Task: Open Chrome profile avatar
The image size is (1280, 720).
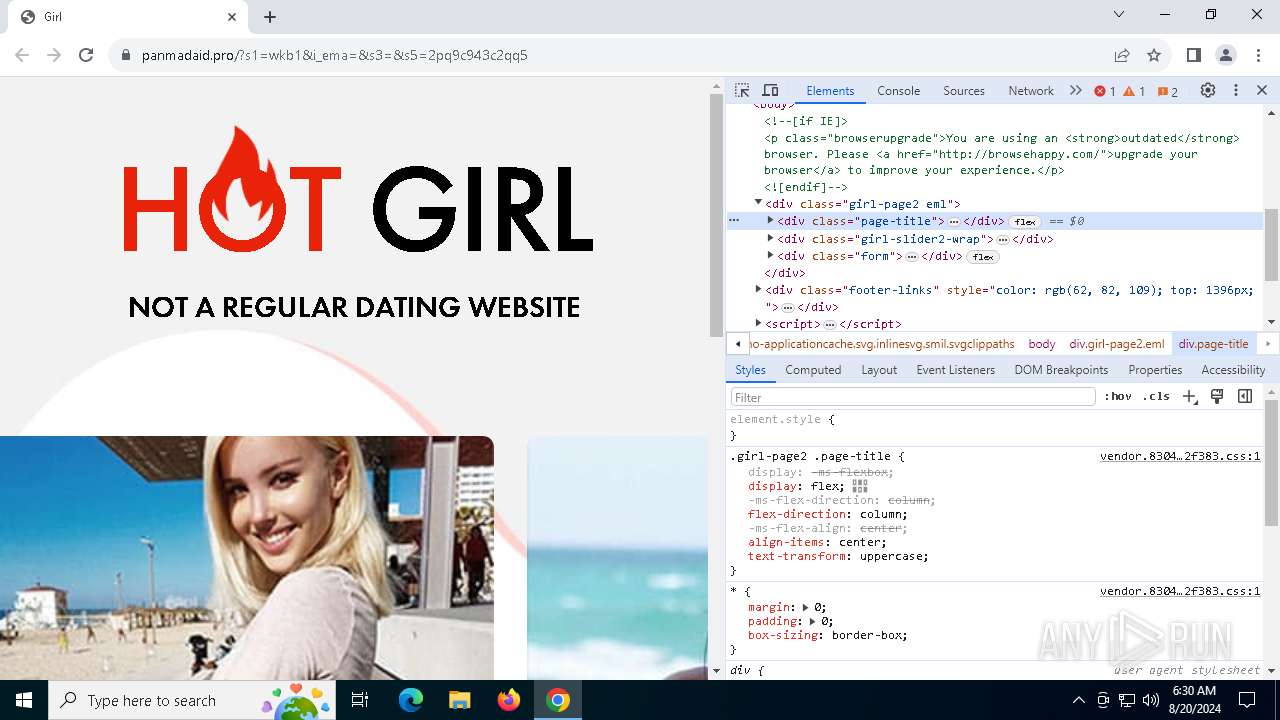Action: (x=1226, y=55)
